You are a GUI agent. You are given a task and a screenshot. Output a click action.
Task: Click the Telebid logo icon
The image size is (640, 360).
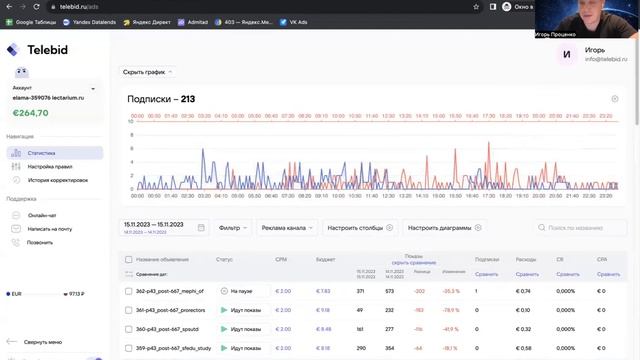coord(13,50)
